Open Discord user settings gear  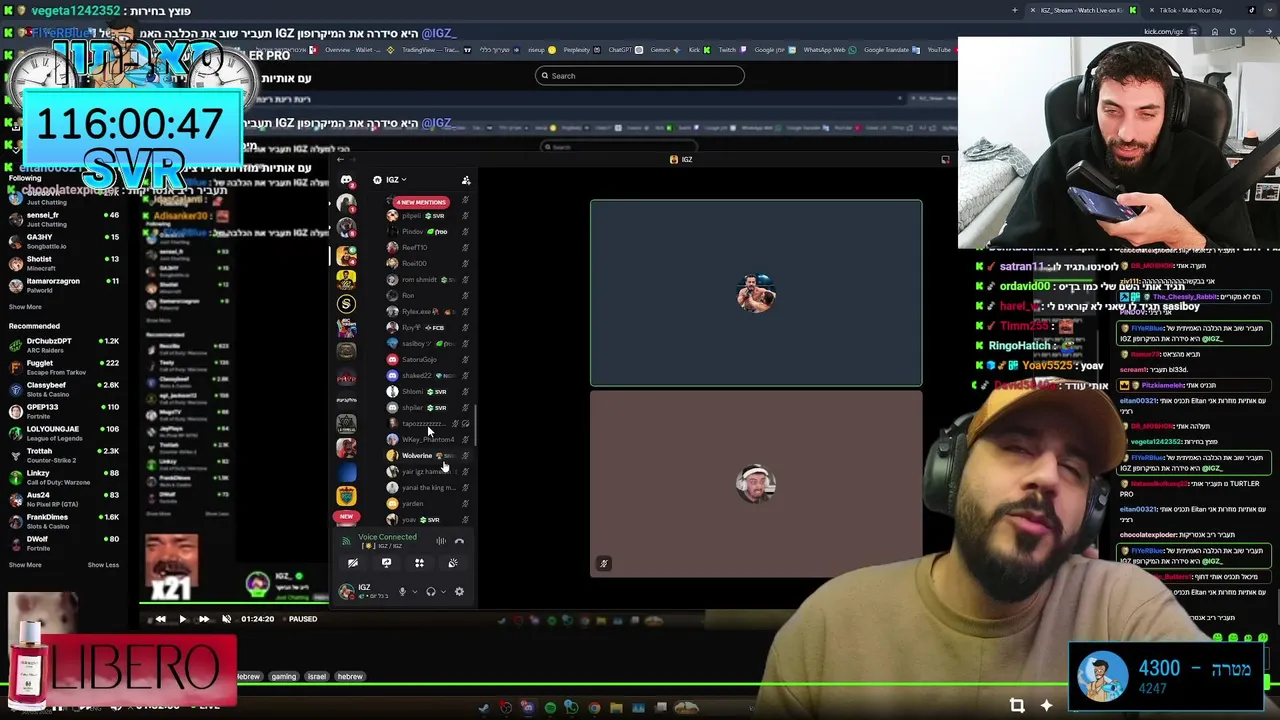[459, 591]
